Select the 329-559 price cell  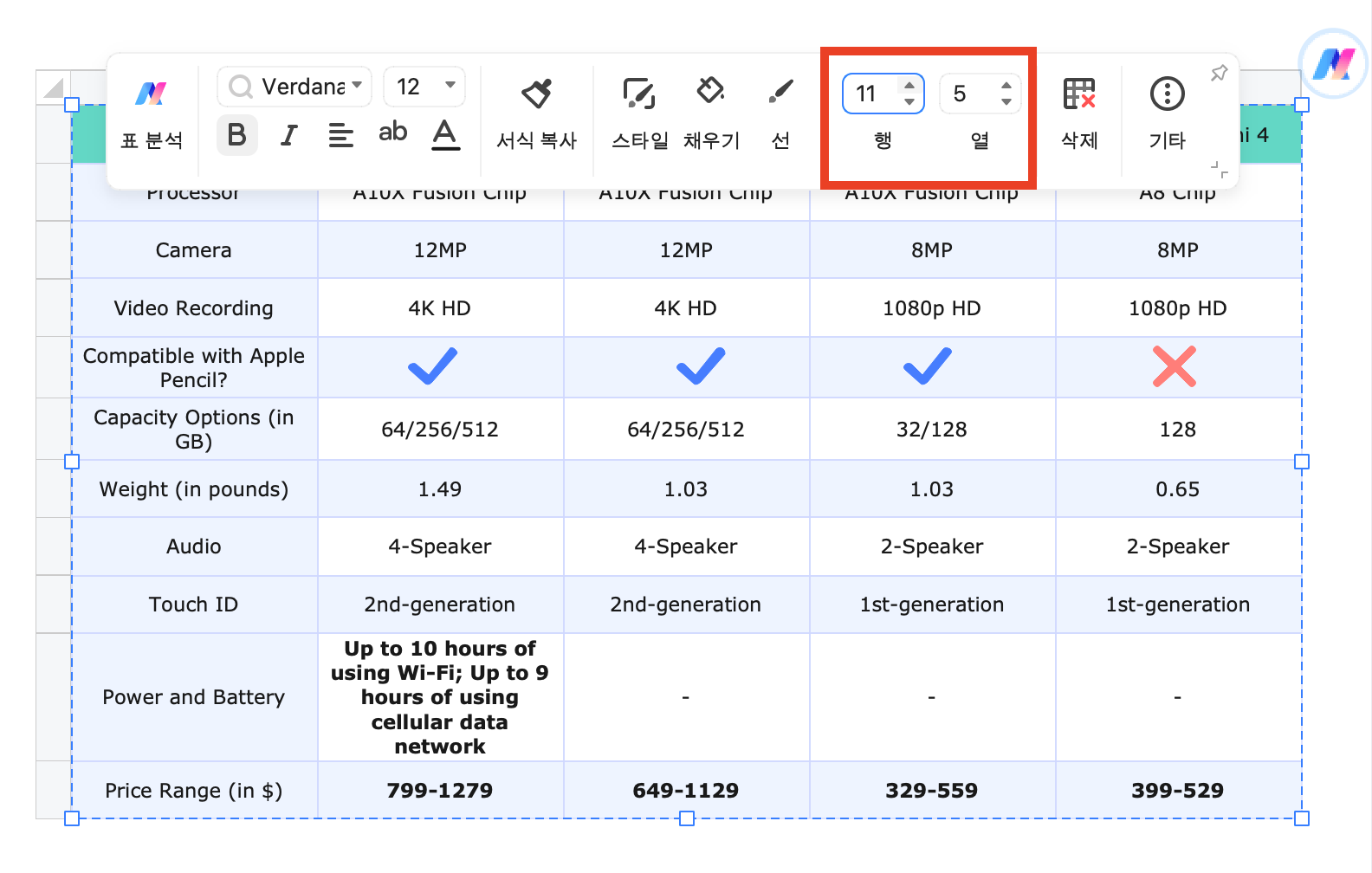click(x=932, y=791)
